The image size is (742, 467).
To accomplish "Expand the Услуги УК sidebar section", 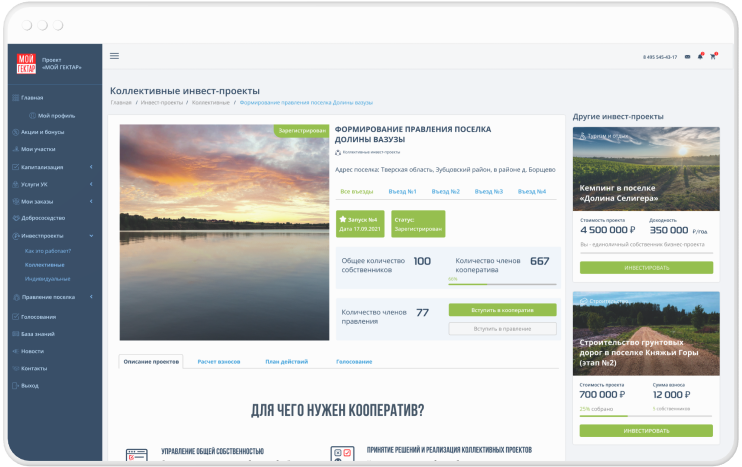I will [91, 184].
